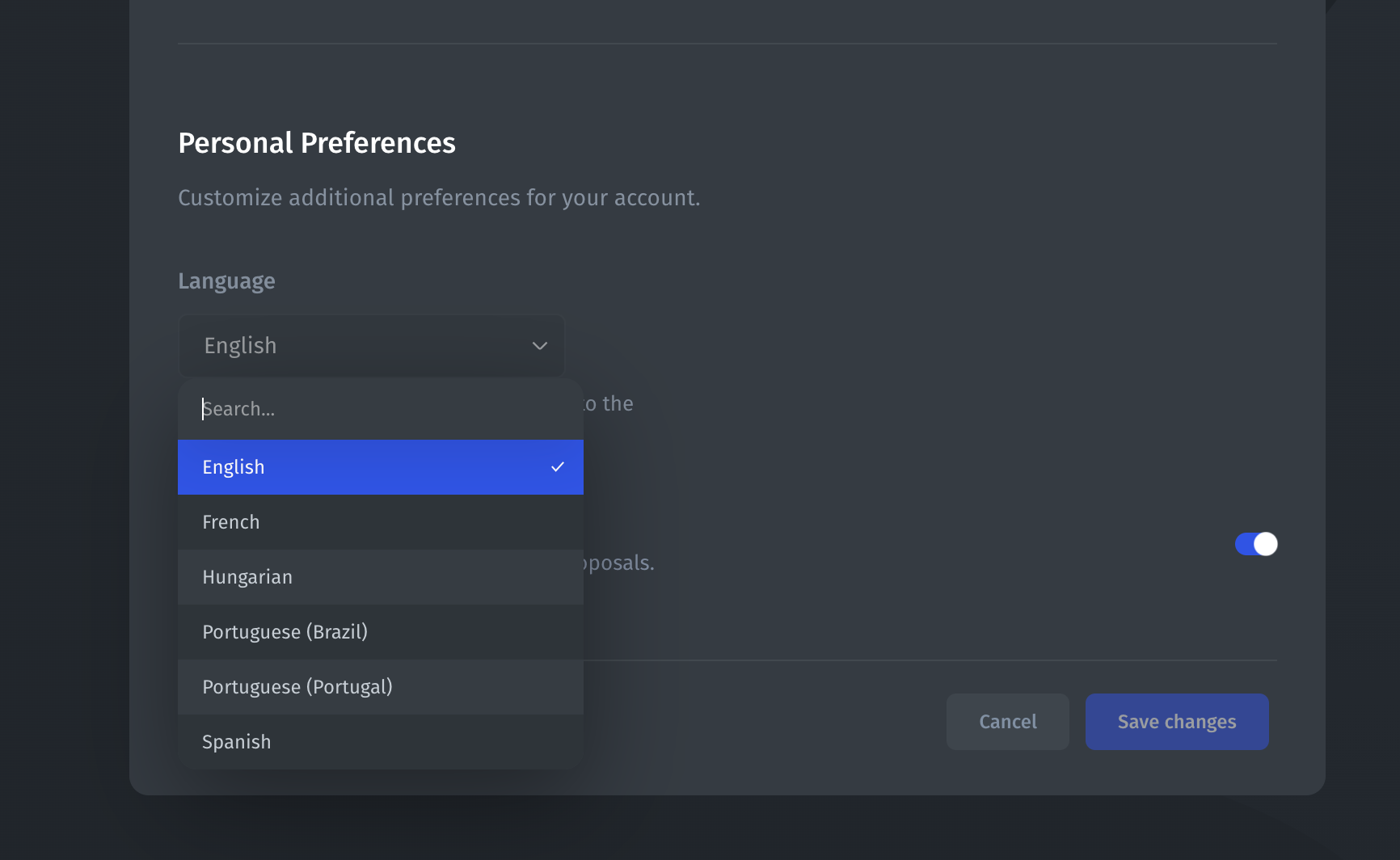Pick Portuguese (Brazil) language option
1400x860 pixels.
381,632
